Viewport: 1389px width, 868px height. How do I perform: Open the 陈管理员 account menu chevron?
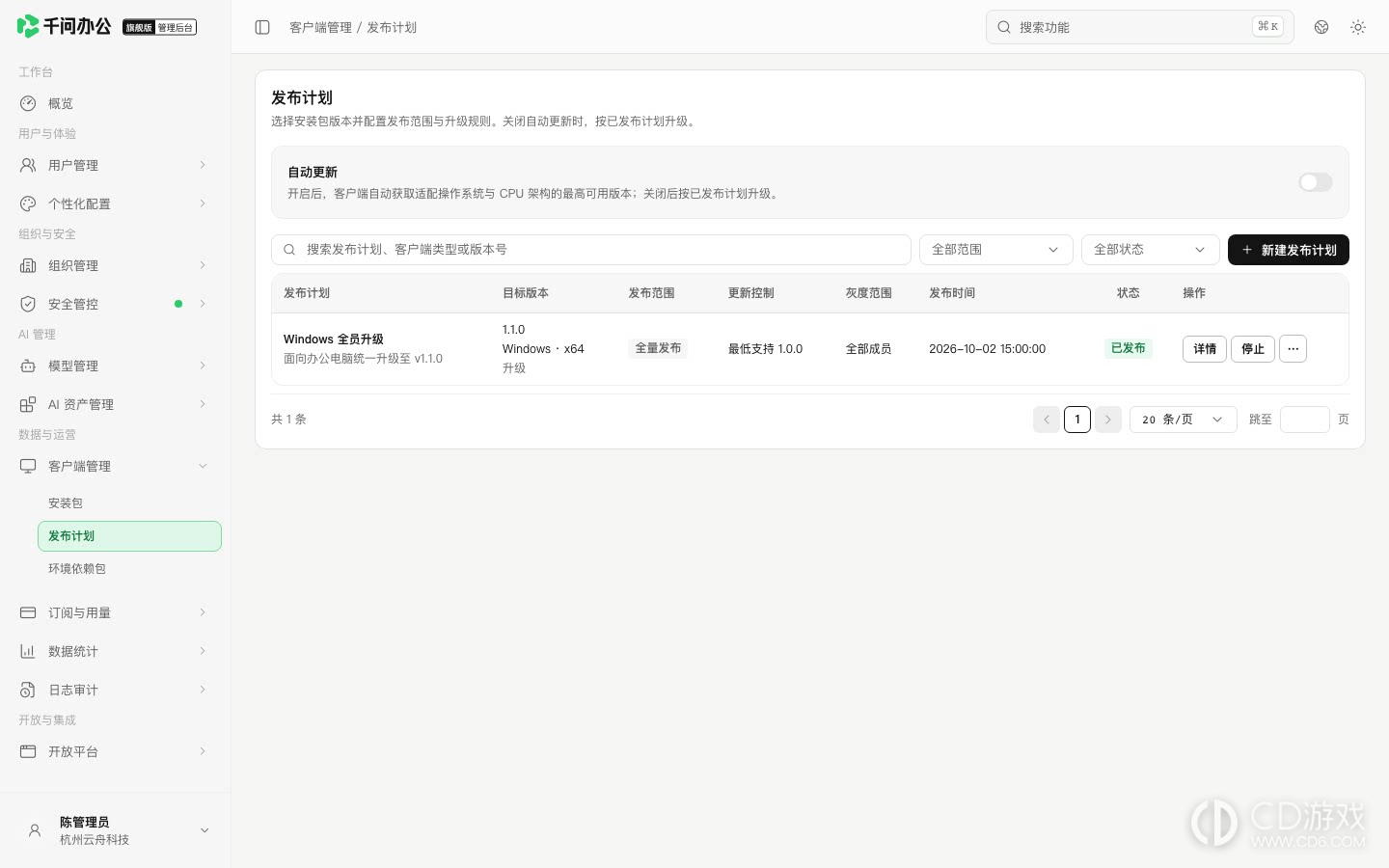(204, 830)
